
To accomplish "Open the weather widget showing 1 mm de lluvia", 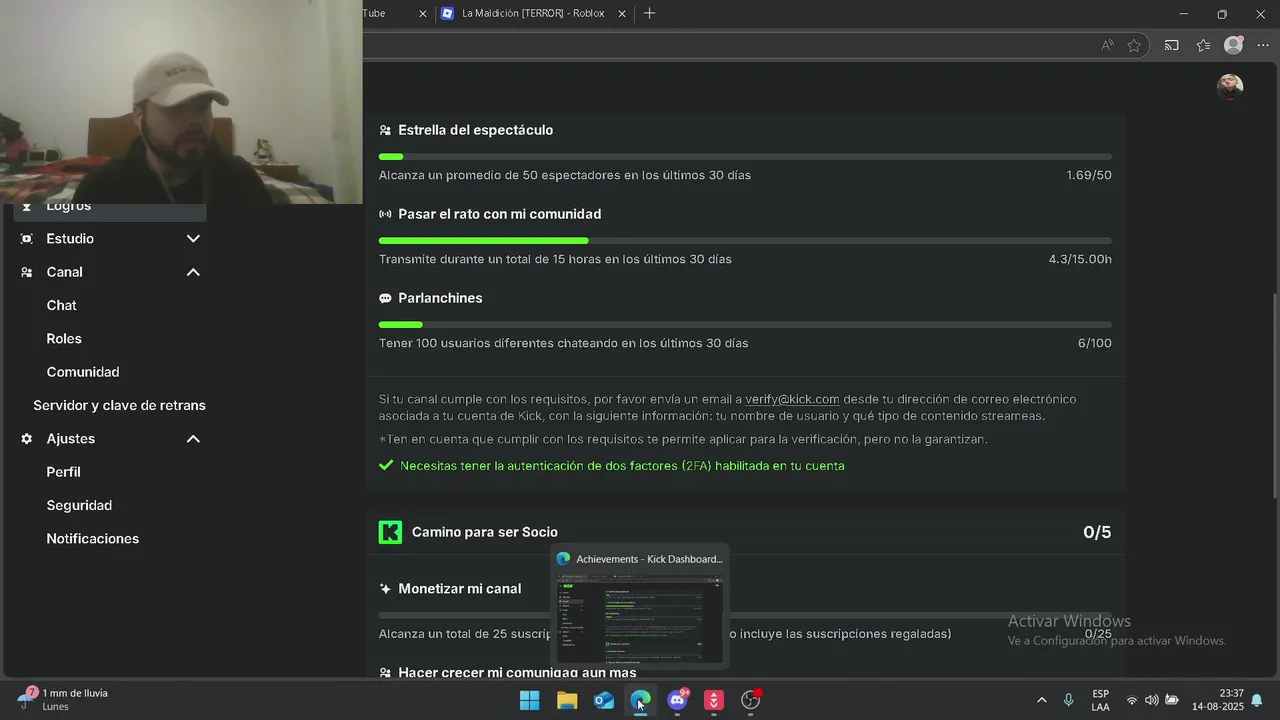I will [63, 699].
